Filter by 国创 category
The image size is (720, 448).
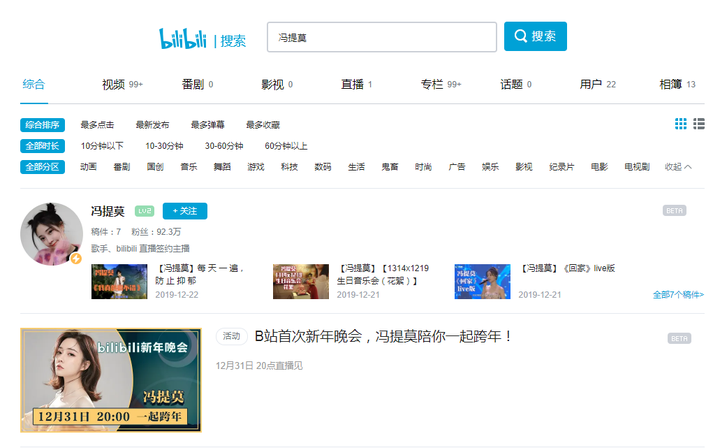pyautogui.click(x=155, y=167)
